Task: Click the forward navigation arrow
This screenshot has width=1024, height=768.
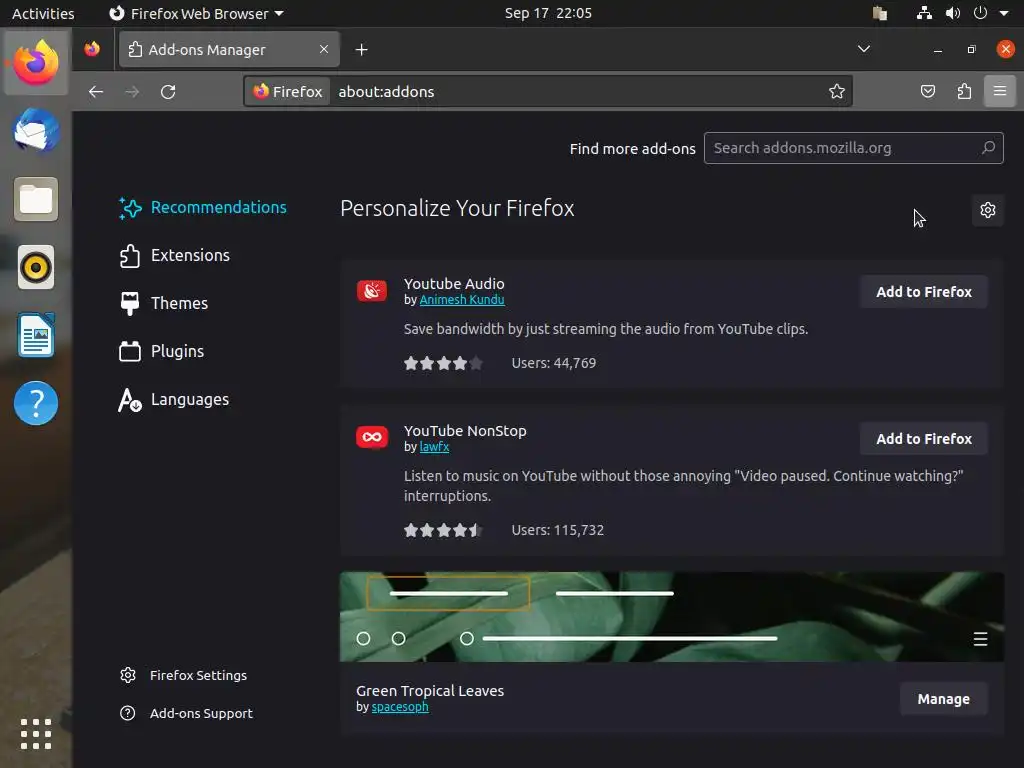Action: [132, 91]
